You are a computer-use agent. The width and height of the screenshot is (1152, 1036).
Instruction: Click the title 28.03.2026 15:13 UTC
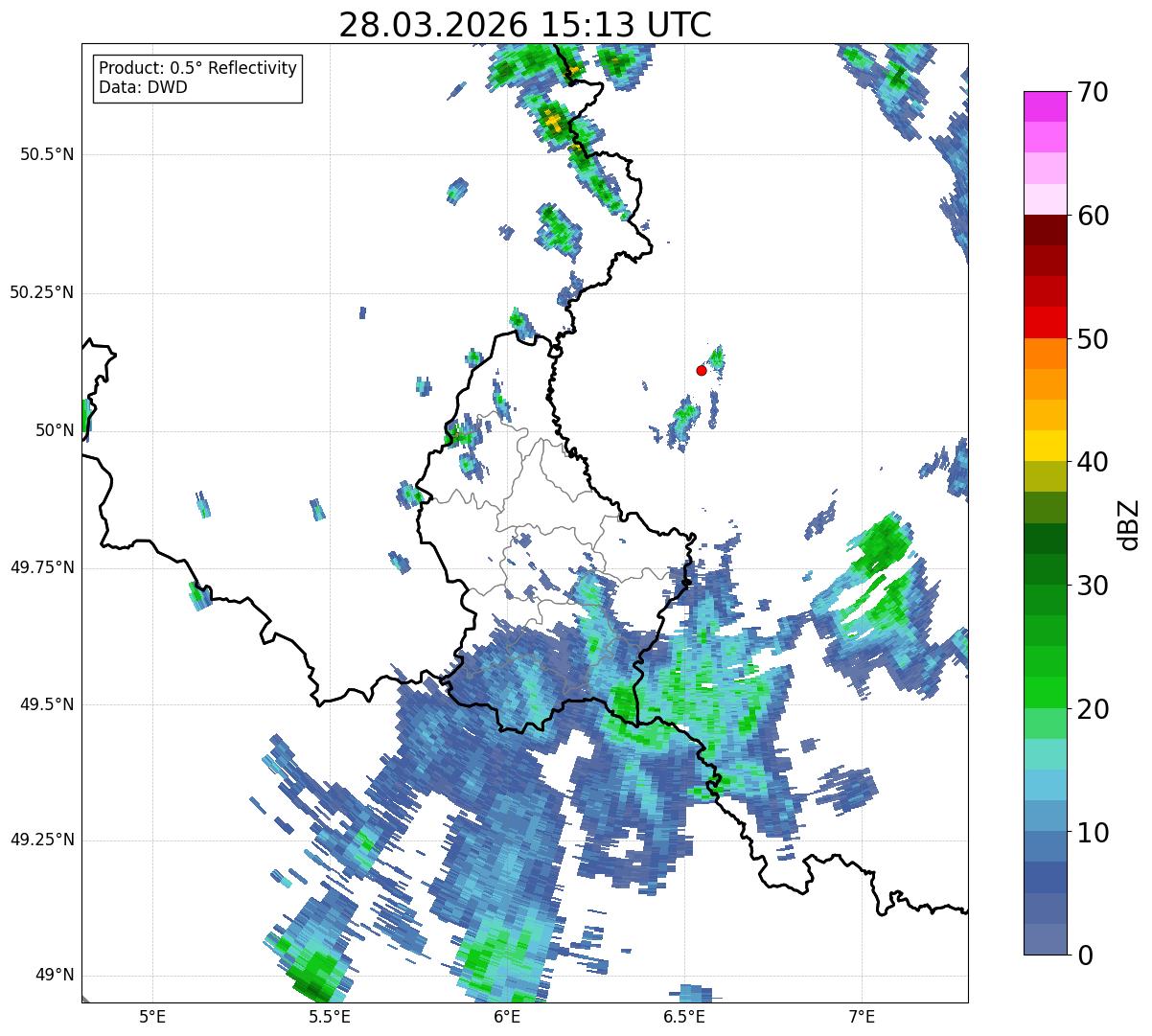pos(525,25)
